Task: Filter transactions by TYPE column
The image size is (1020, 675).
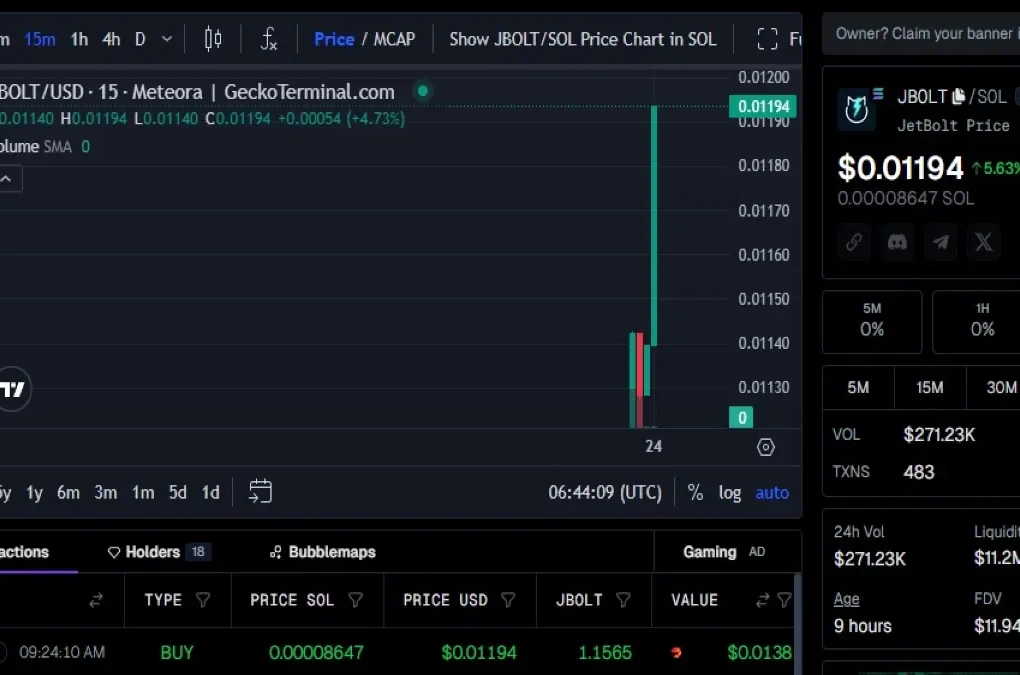Action: coord(203,600)
